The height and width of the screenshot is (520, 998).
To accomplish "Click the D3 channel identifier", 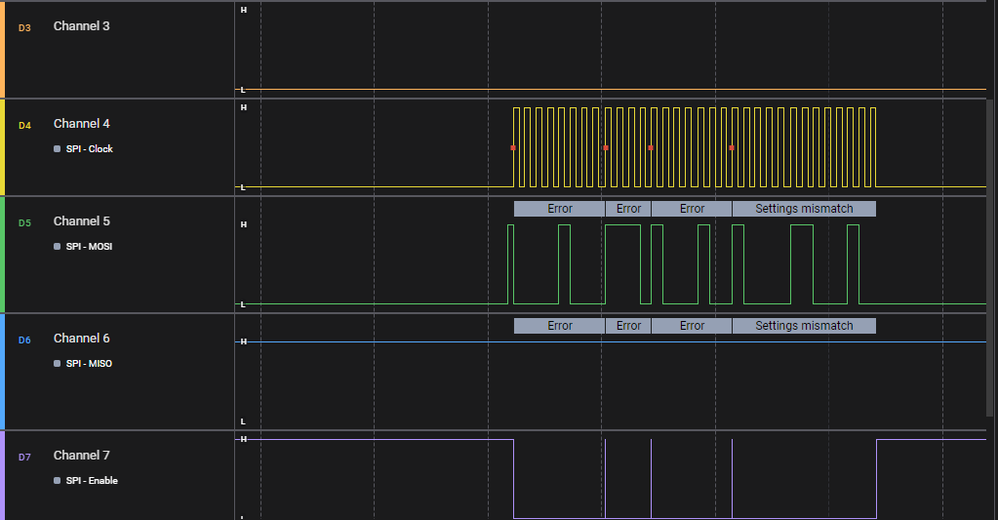I will pyautogui.click(x=24, y=28).
